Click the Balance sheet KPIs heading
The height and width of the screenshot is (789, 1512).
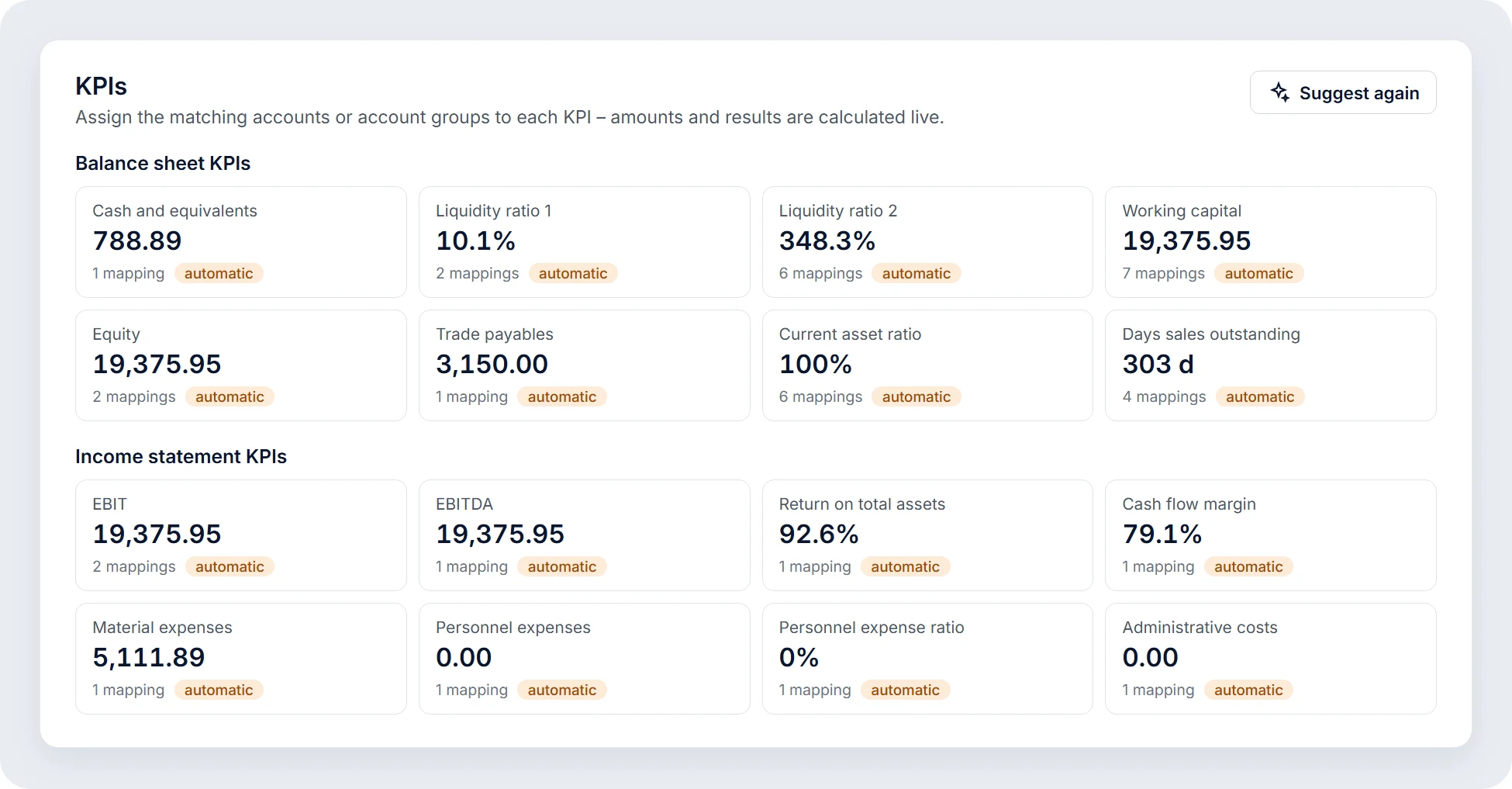coord(163,164)
